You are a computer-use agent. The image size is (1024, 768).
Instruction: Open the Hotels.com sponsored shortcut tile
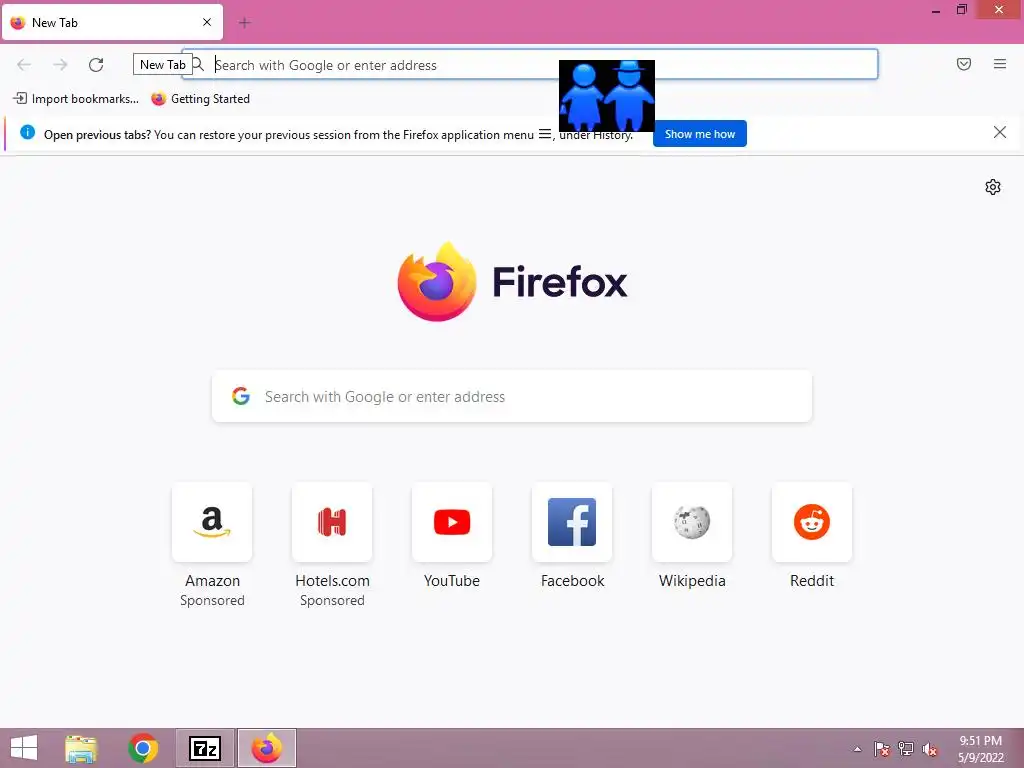[332, 522]
